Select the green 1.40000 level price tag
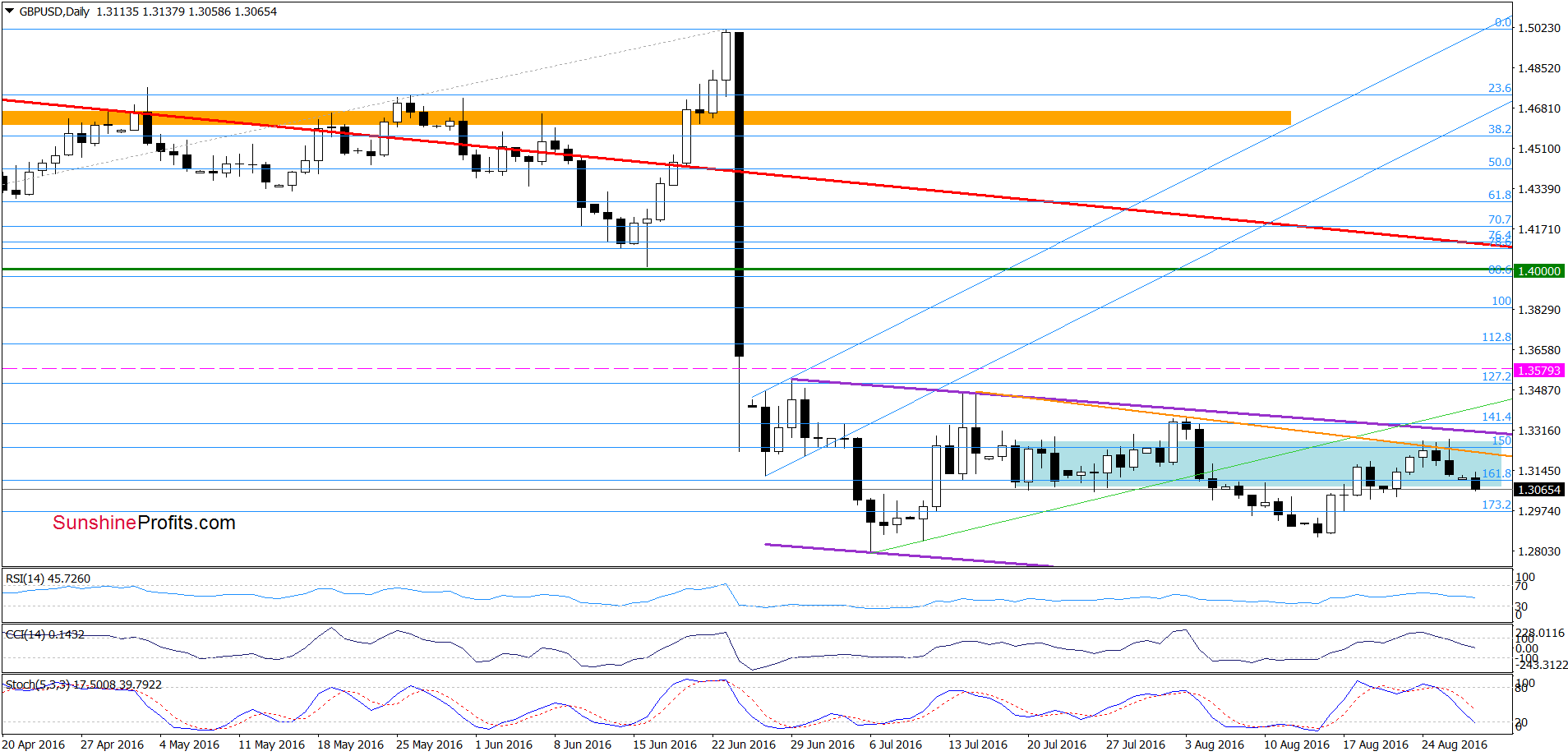Screen dimensions: 1568x756 pyautogui.click(x=1538, y=270)
